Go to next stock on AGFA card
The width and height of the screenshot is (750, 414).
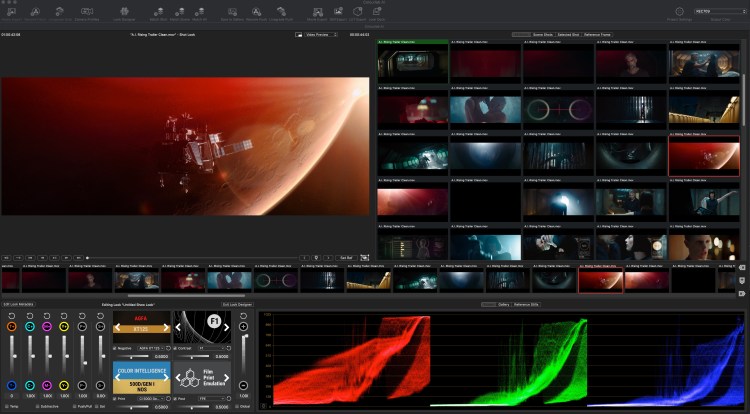coord(166,328)
